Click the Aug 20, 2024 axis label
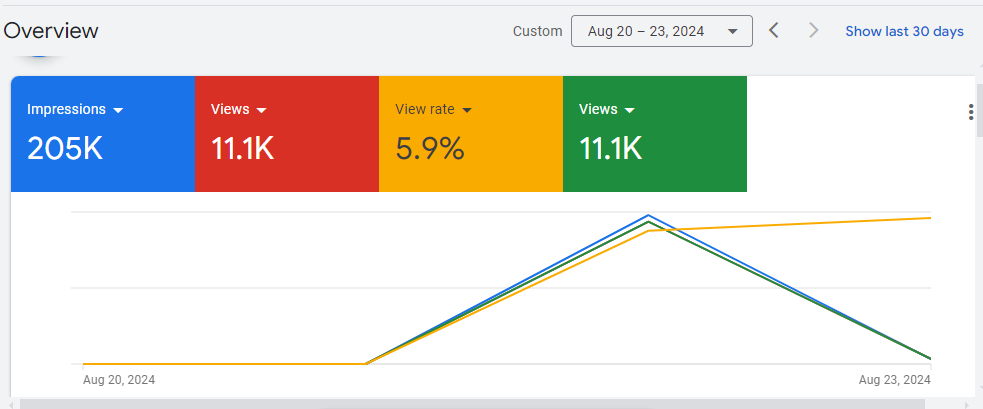Screen dimensions: 983x409 click(118, 380)
